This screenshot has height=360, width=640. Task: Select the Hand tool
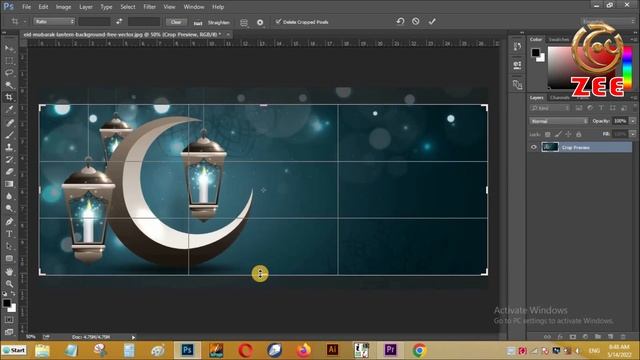[9, 272]
